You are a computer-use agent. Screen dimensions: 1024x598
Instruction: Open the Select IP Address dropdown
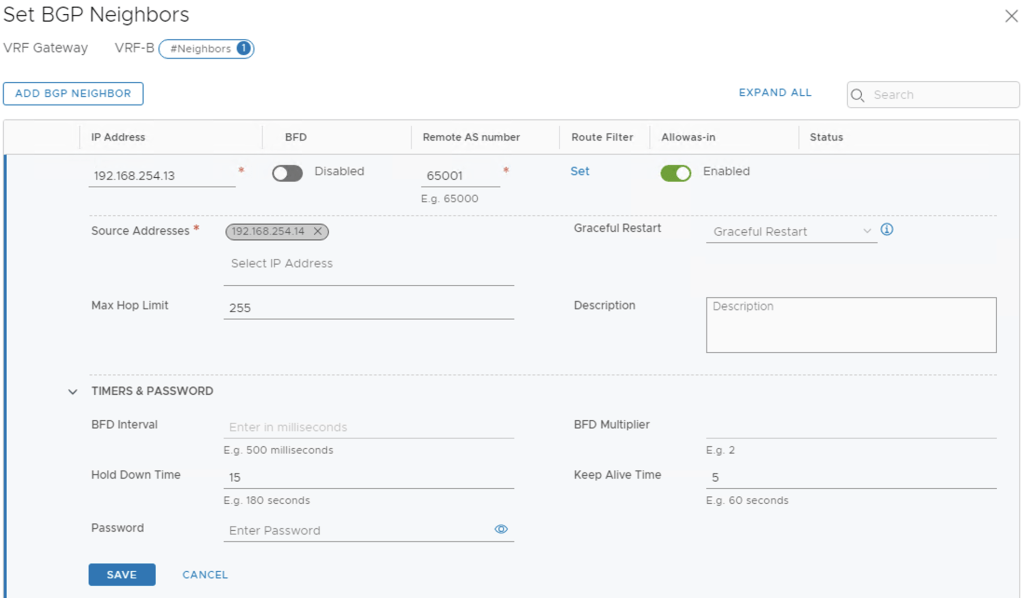click(x=368, y=264)
